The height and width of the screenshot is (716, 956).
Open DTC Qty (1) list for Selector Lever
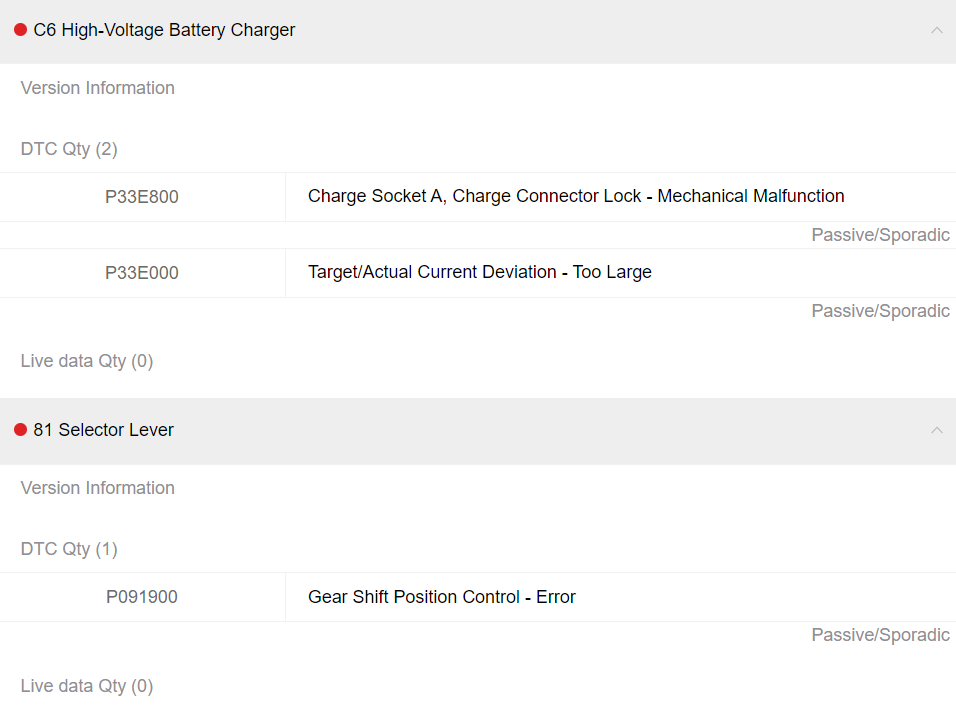pyautogui.click(x=69, y=548)
